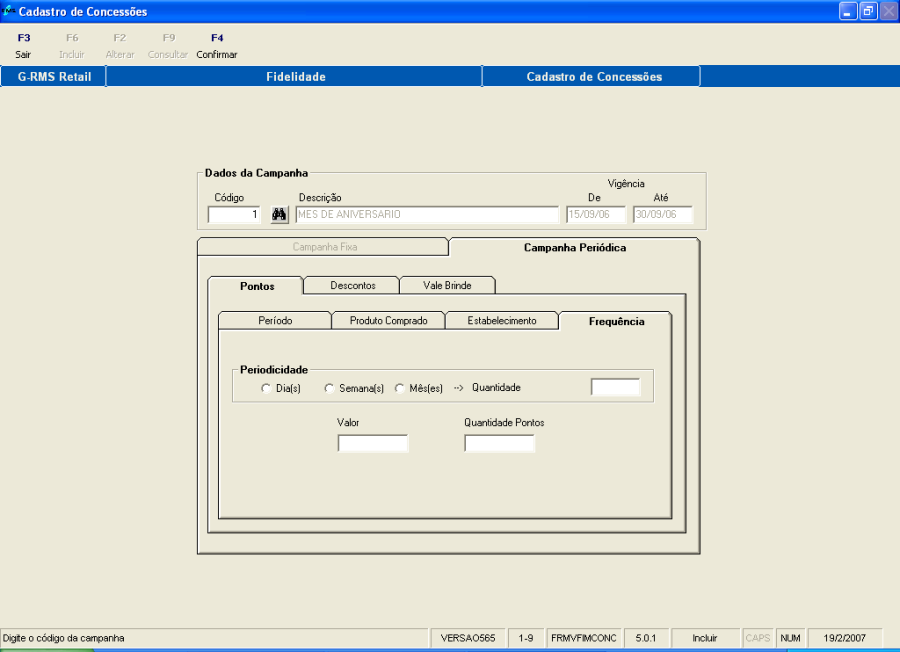Minimize the Cadastro de Concessões window
The image size is (900, 652).
click(x=847, y=11)
